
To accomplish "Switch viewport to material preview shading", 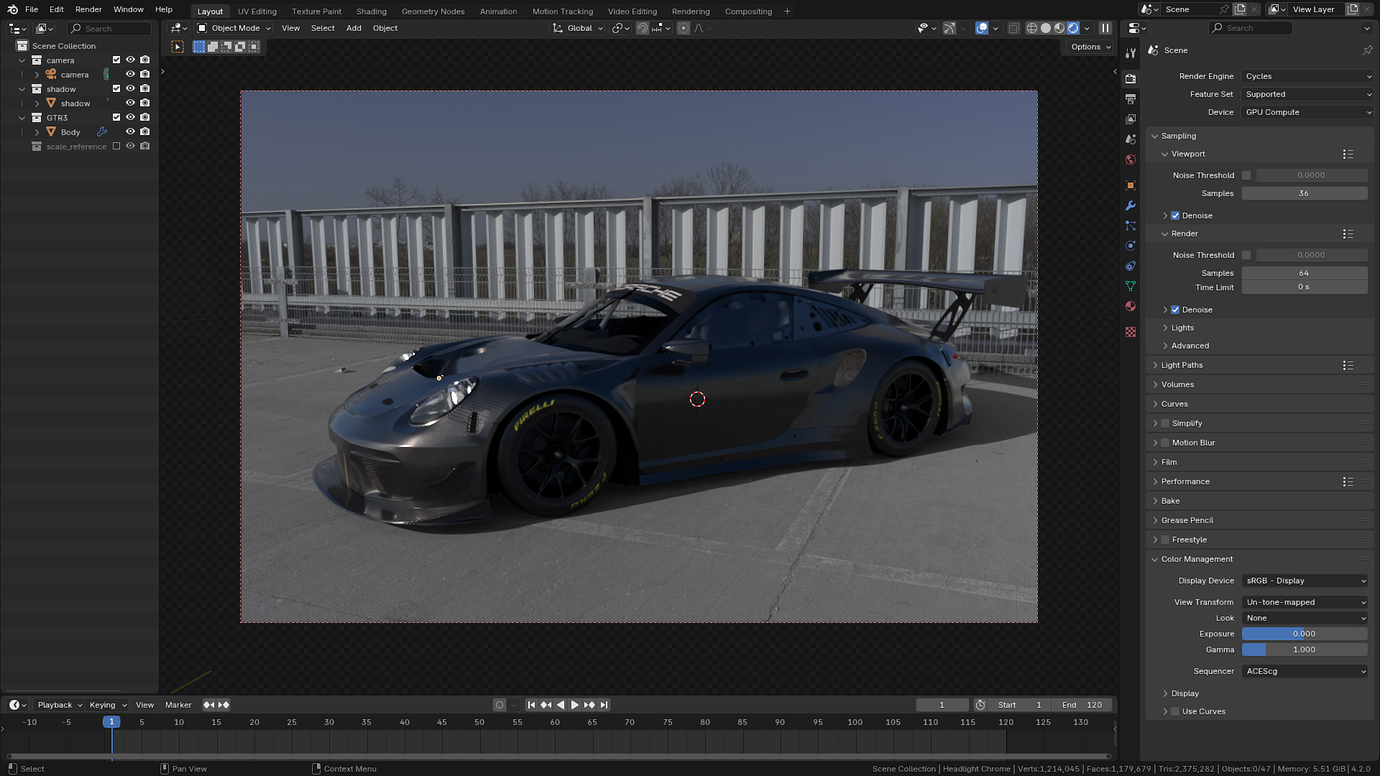I will (x=1060, y=28).
